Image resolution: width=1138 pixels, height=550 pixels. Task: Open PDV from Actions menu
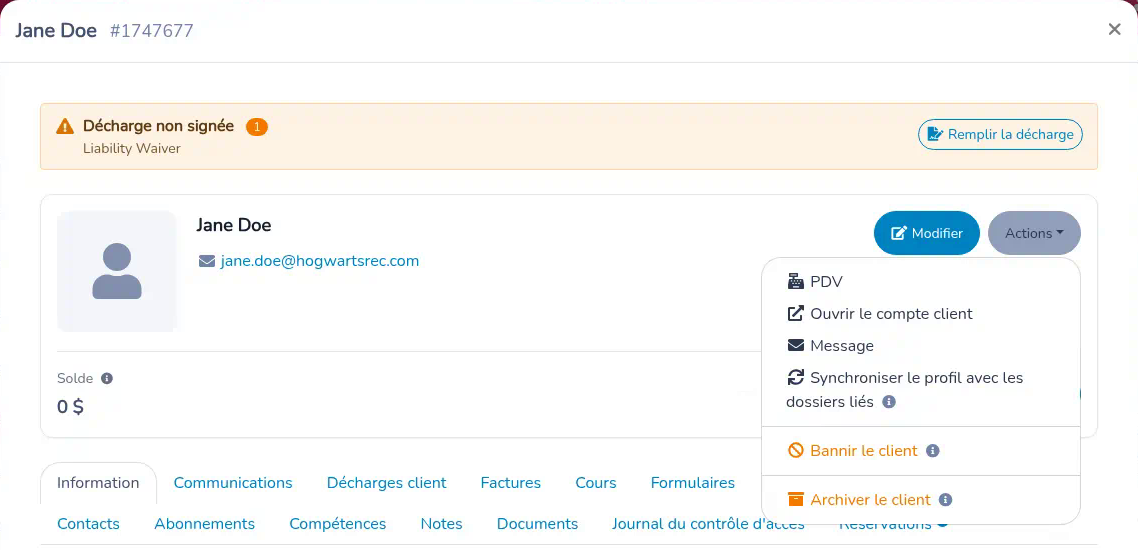tap(920, 282)
